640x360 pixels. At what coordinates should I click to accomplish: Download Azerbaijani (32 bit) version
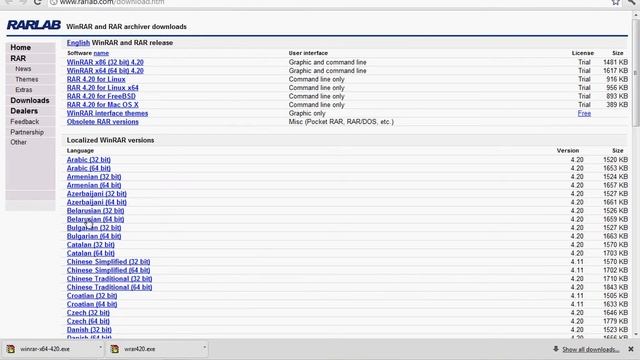pyautogui.click(x=97, y=194)
